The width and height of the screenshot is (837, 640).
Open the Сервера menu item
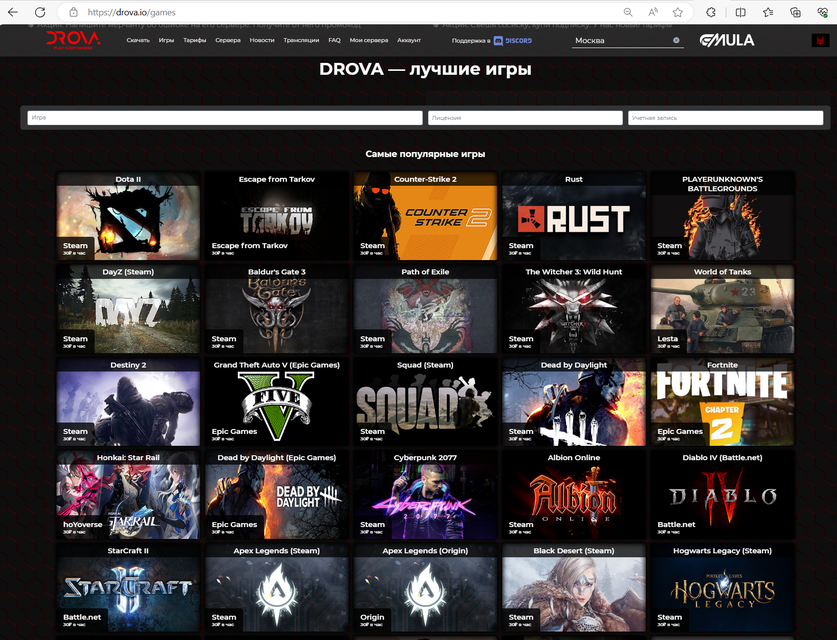tap(228, 41)
